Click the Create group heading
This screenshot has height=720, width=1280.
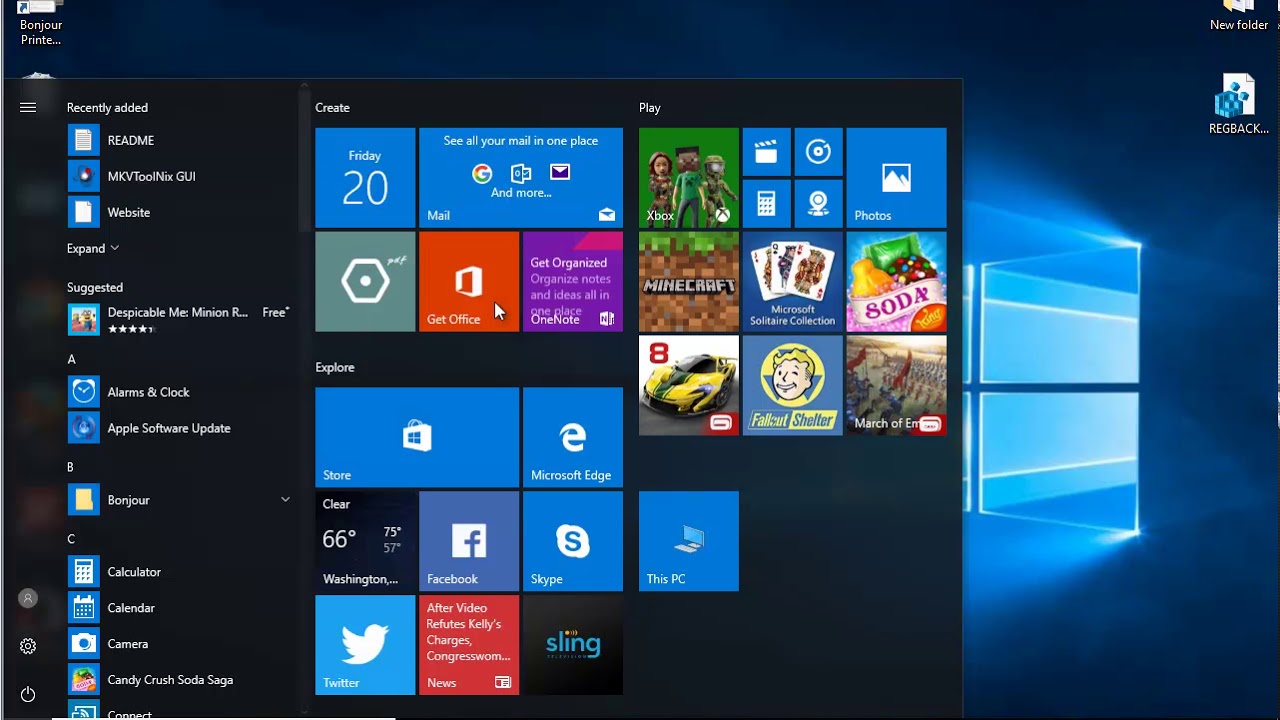333,107
